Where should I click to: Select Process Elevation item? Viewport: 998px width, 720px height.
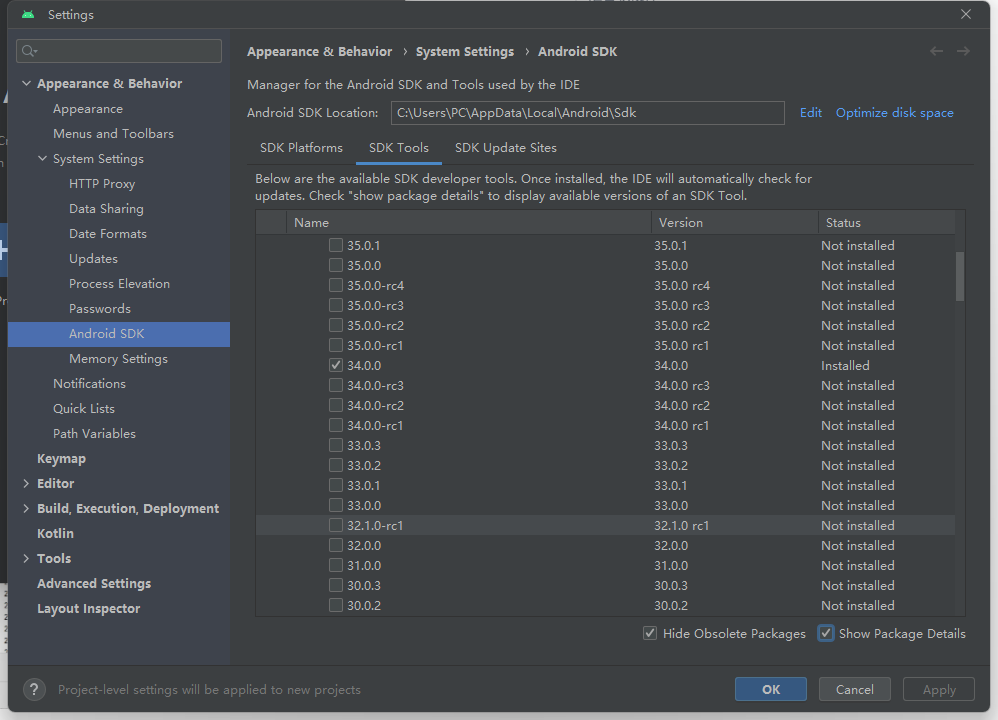coord(119,283)
